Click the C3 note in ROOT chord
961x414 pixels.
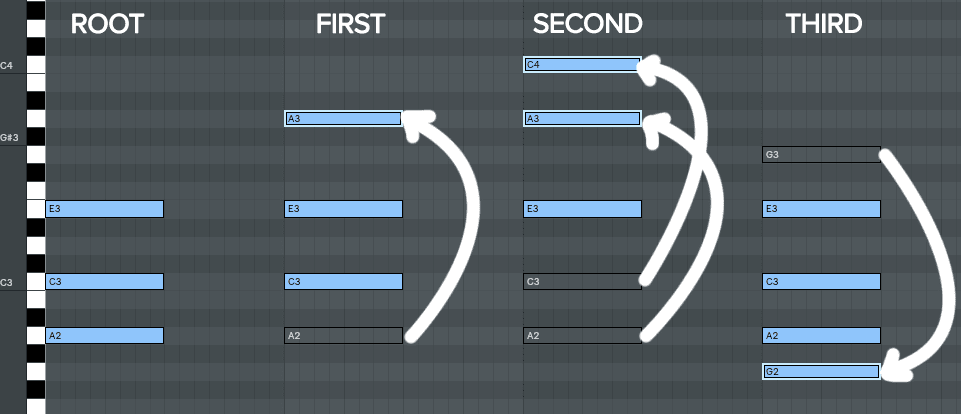point(104,282)
